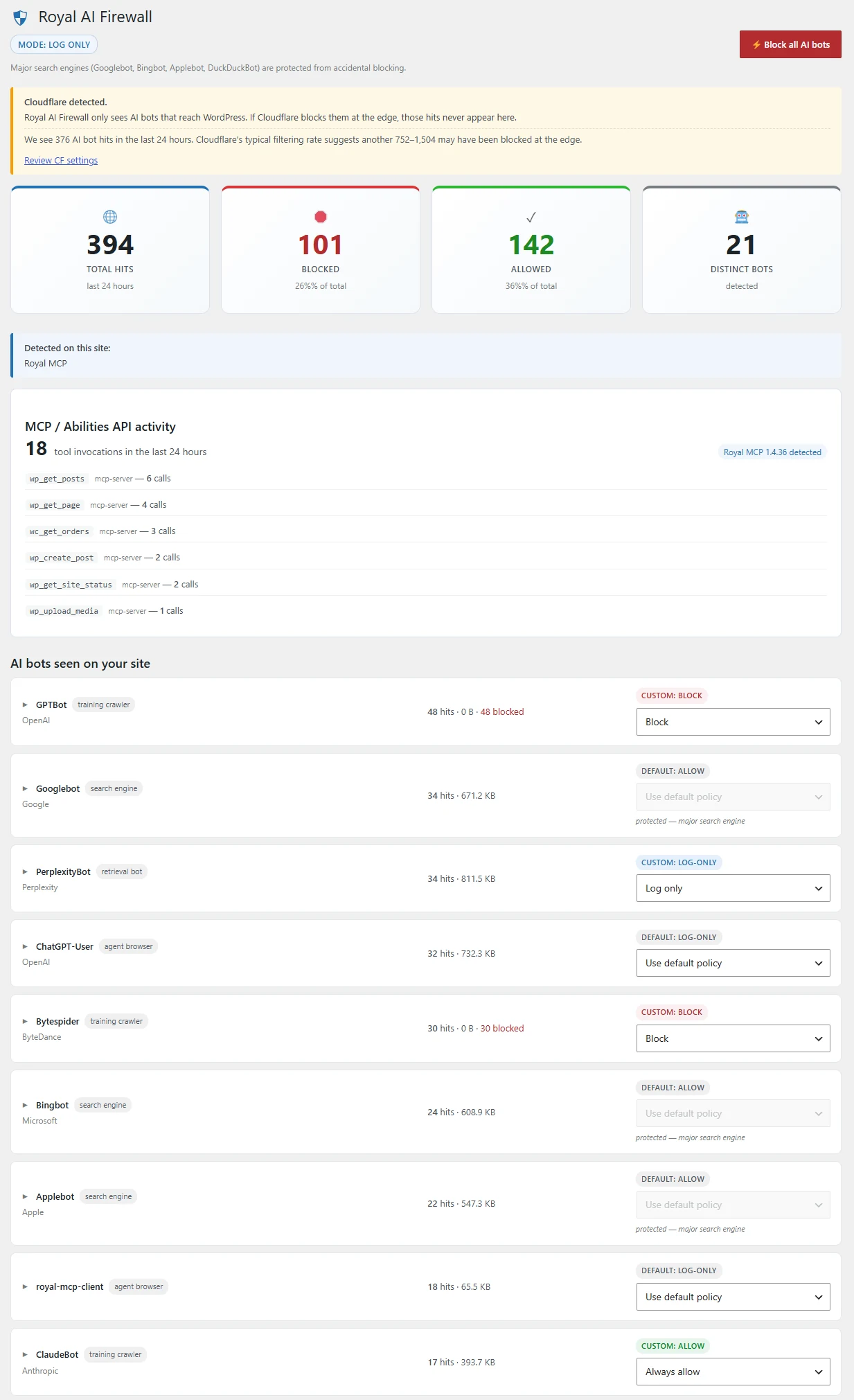Click the Block all AI bots button
The height and width of the screenshot is (1400, 854).
click(x=790, y=44)
